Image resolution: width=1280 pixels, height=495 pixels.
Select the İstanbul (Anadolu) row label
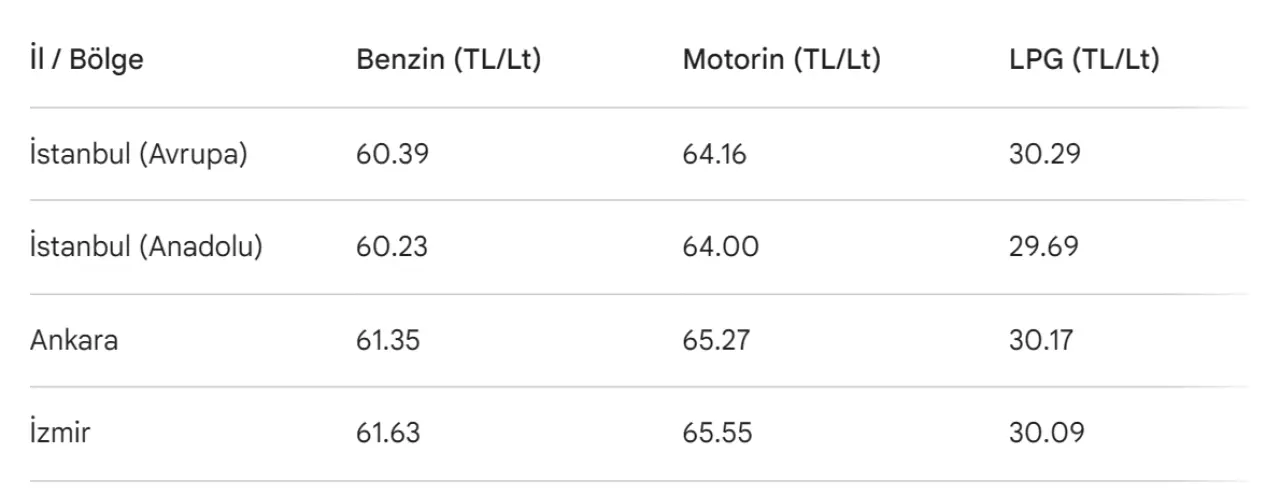(146, 247)
